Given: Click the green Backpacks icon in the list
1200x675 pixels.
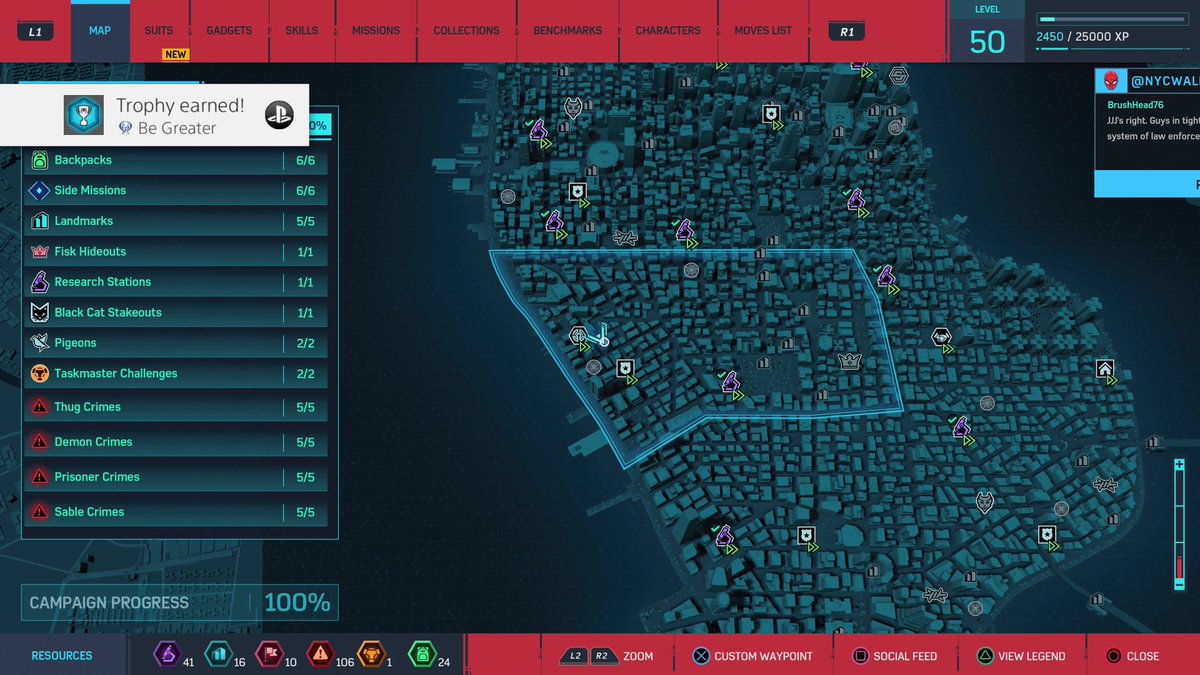Looking at the screenshot, I should pyautogui.click(x=40, y=160).
